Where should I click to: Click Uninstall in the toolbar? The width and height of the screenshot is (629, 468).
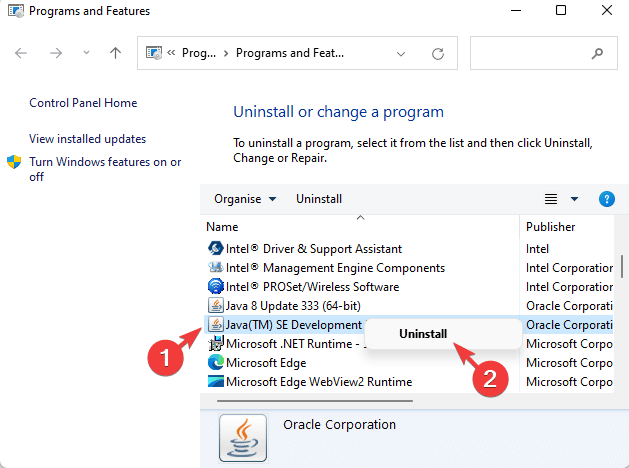tap(319, 199)
